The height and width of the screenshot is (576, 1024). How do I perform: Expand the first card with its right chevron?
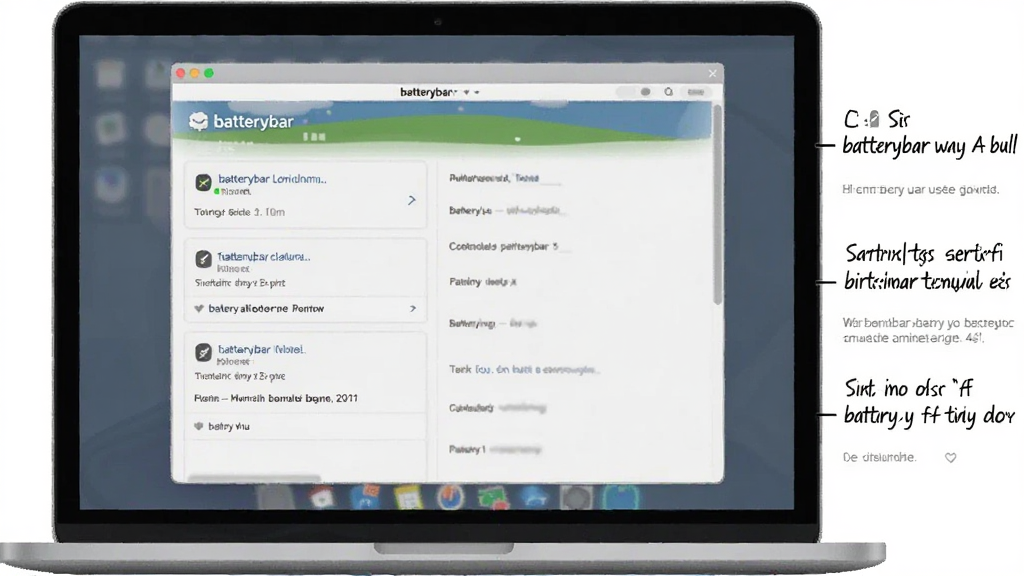click(411, 200)
